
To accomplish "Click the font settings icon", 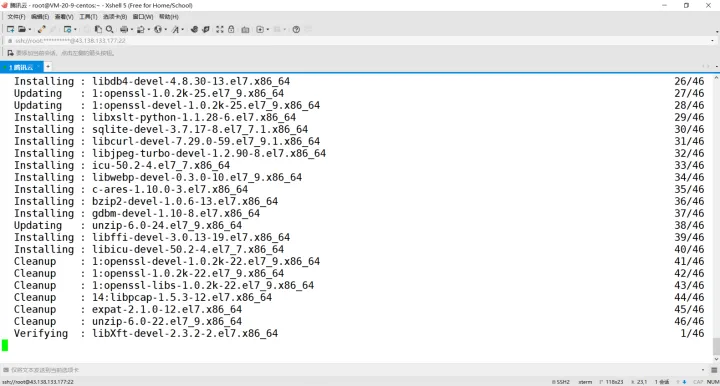I will [175, 29].
